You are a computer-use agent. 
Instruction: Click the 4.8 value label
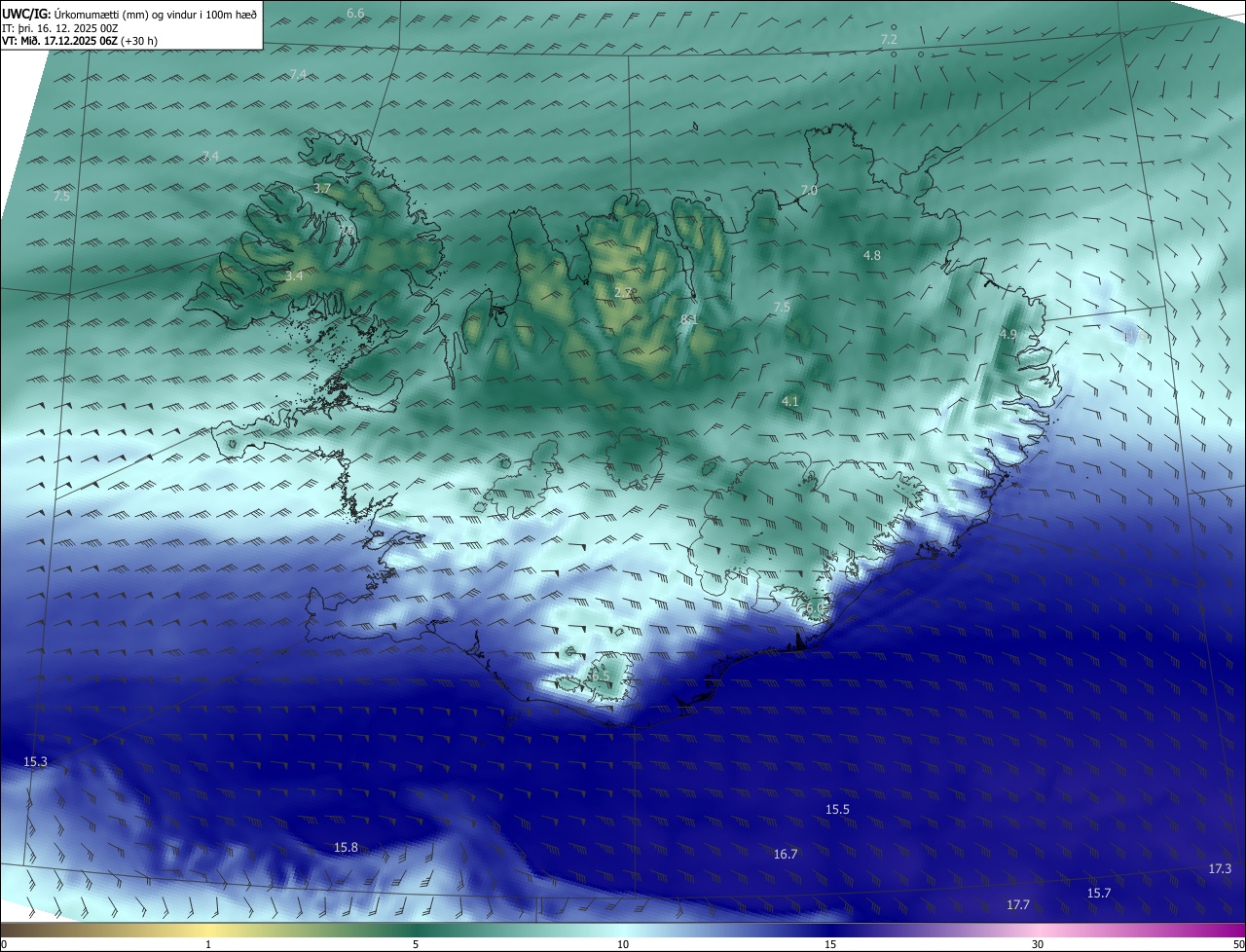(x=872, y=255)
